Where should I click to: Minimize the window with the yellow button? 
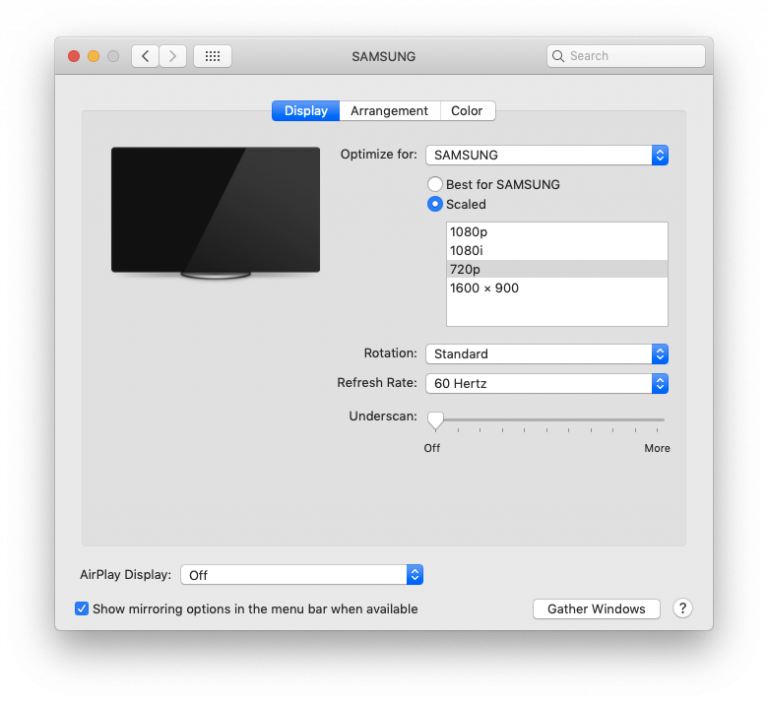click(94, 56)
